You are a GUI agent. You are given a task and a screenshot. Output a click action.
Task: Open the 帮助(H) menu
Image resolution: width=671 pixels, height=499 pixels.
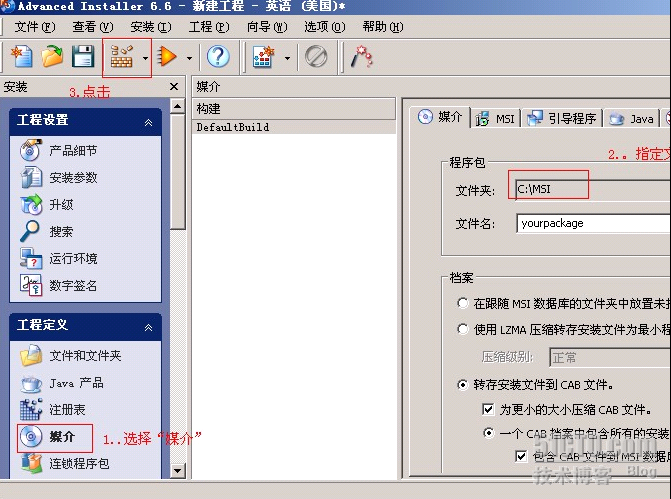383,27
